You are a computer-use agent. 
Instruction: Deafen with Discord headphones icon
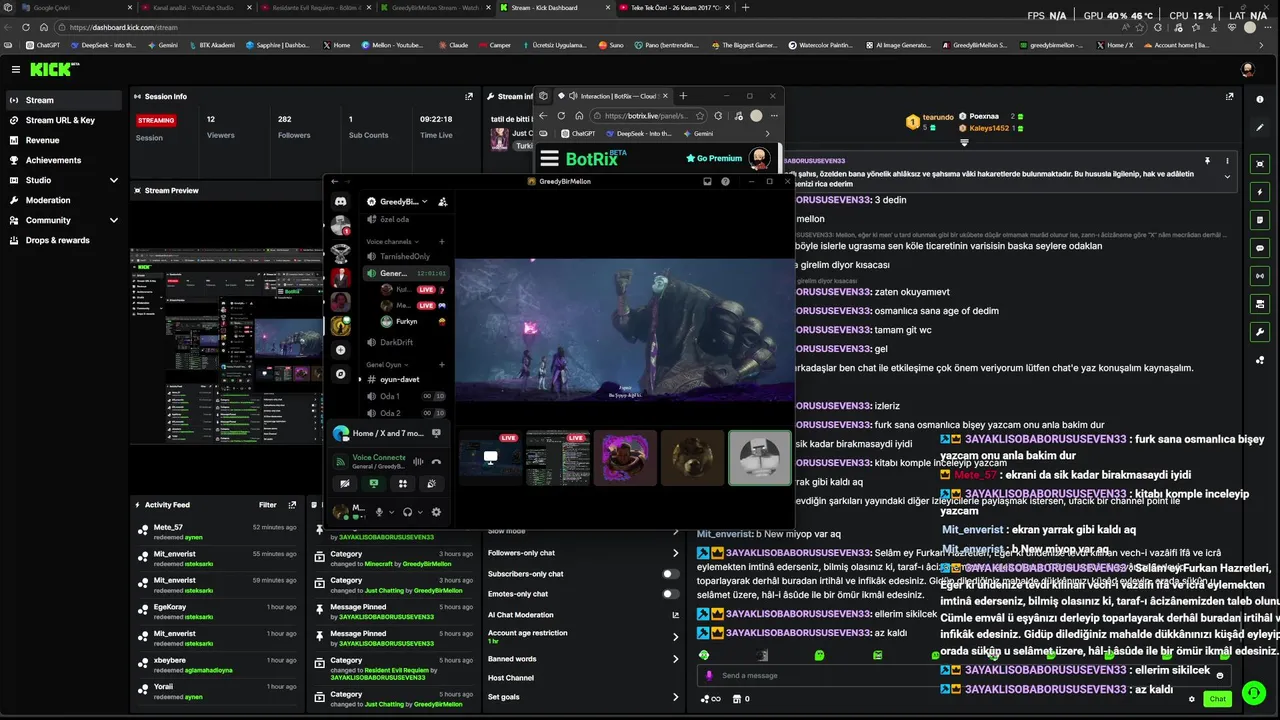(407, 512)
